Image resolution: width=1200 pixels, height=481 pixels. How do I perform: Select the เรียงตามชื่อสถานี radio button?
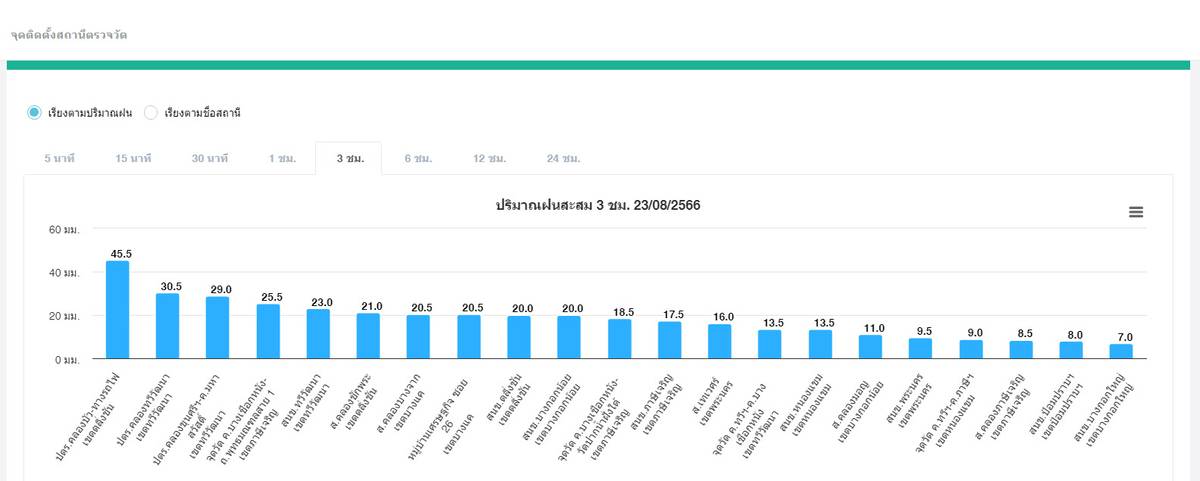[x=151, y=113]
